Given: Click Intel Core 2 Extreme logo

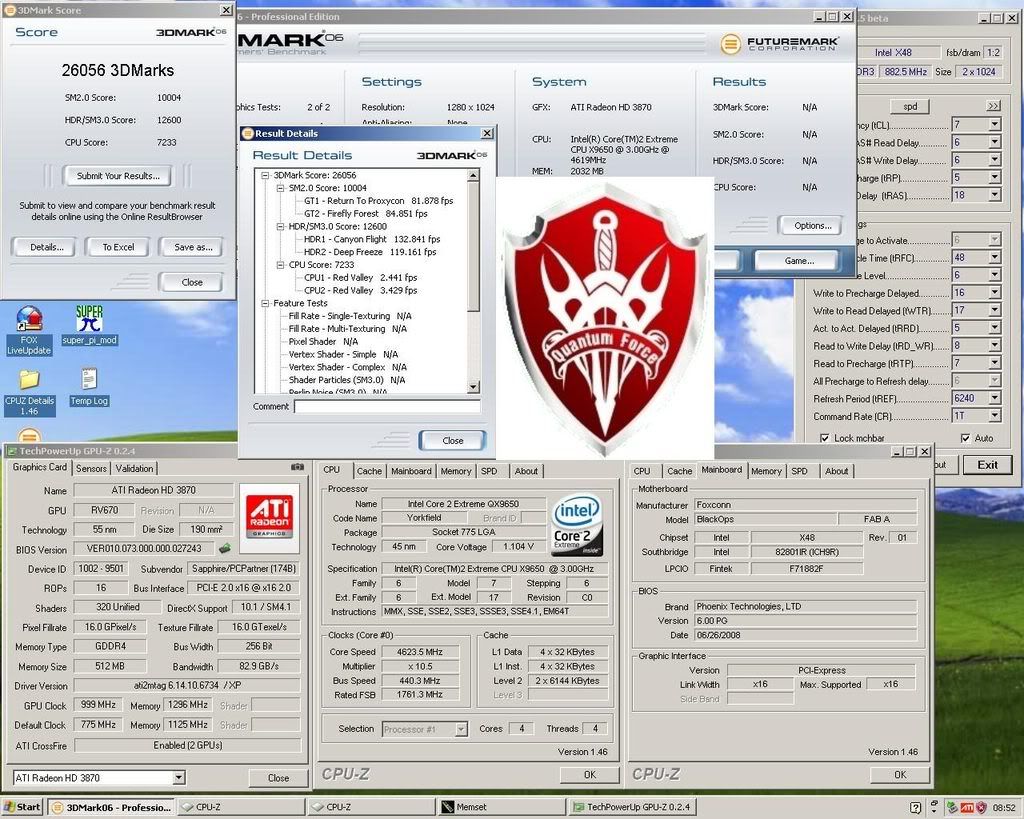Looking at the screenshot, I should (576, 526).
